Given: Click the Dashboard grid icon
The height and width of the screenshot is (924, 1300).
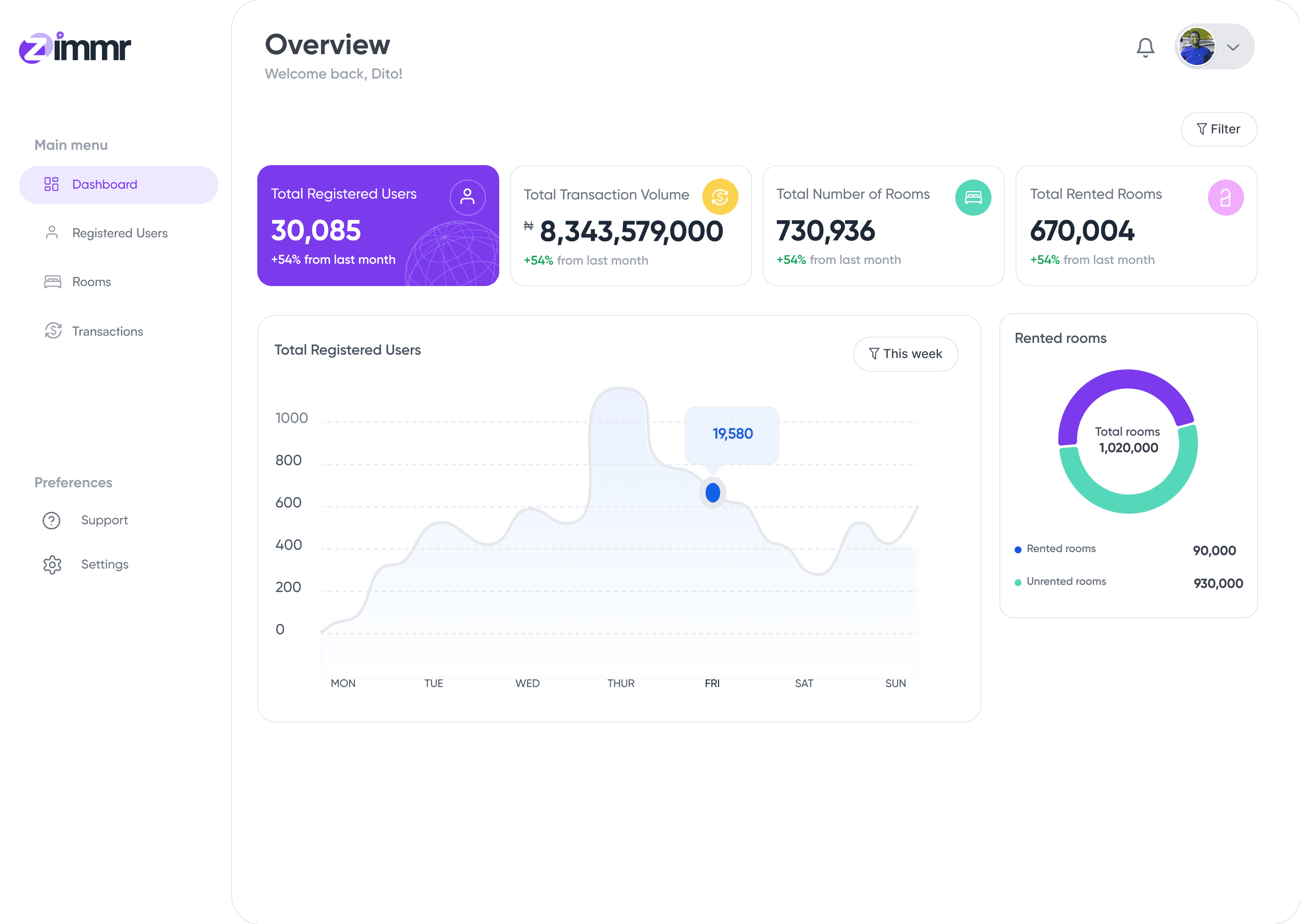Looking at the screenshot, I should [x=51, y=184].
